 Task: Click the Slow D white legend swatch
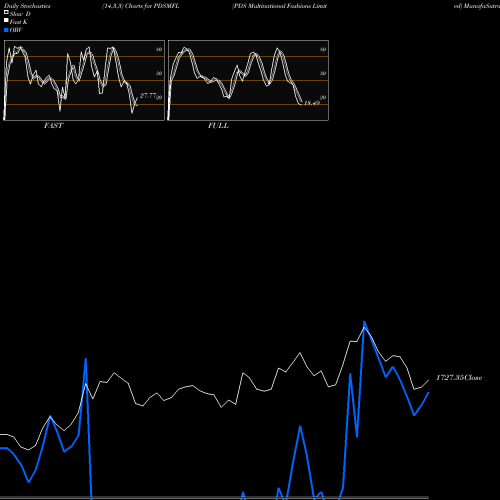6,12
